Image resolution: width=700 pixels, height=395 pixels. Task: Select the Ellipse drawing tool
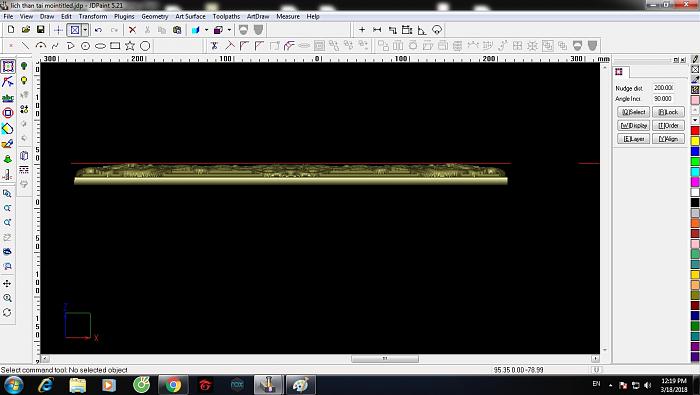[x=100, y=46]
